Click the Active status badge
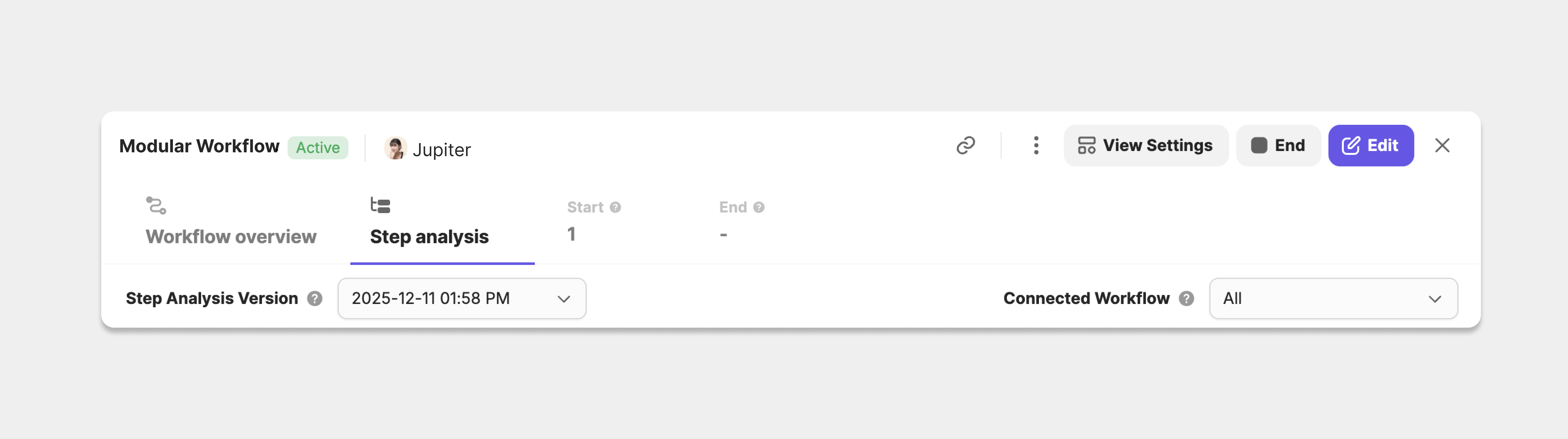The height and width of the screenshot is (439, 1568). (318, 148)
